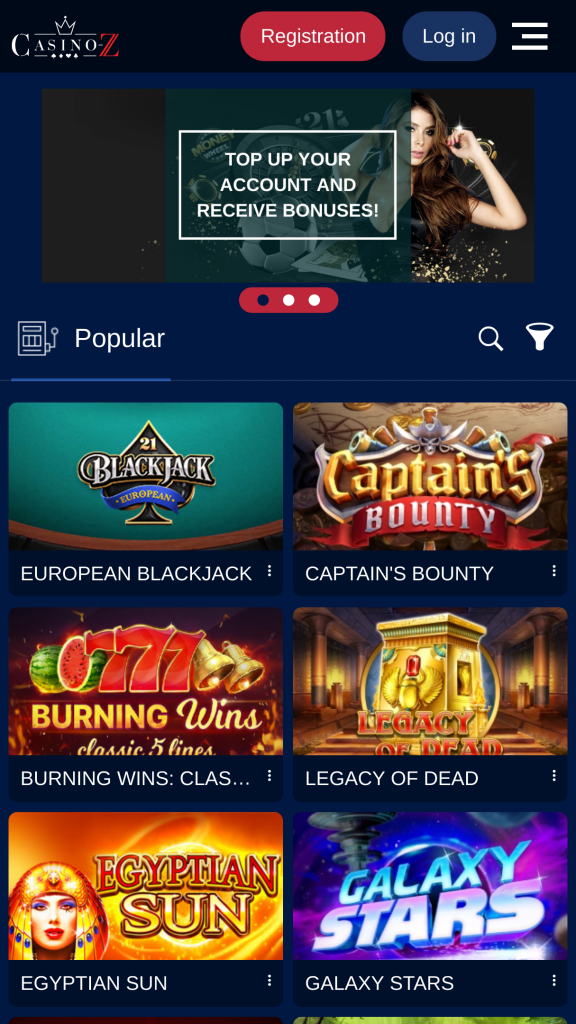Expand options for Galaxy Stars game

tap(554, 981)
